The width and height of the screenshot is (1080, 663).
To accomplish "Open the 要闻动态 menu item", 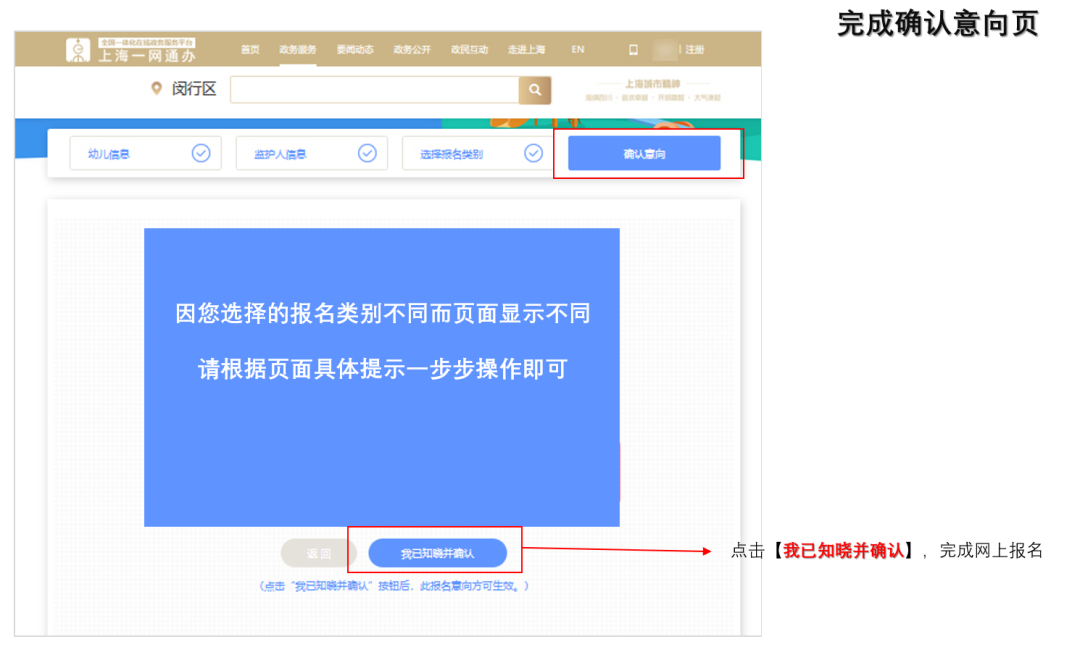I will (355, 50).
